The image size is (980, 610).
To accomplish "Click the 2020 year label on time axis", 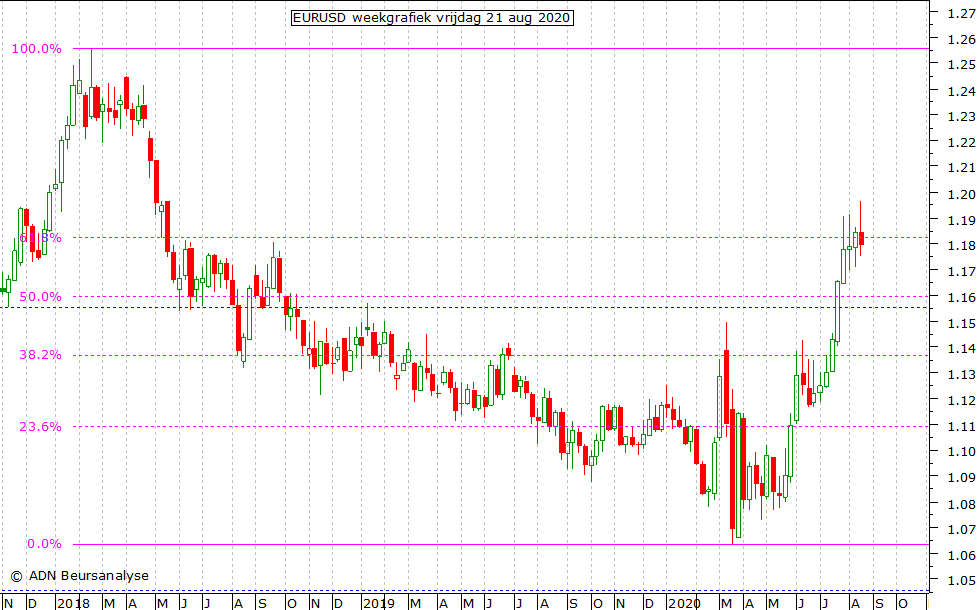I will pos(685,603).
